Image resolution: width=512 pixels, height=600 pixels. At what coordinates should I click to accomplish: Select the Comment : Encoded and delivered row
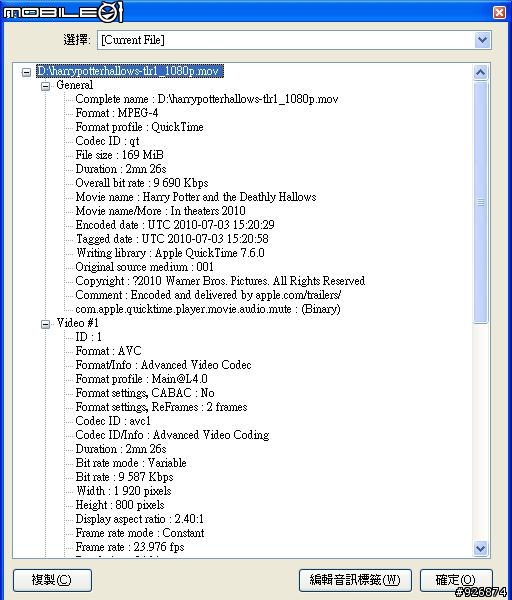pyautogui.click(x=208, y=295)
